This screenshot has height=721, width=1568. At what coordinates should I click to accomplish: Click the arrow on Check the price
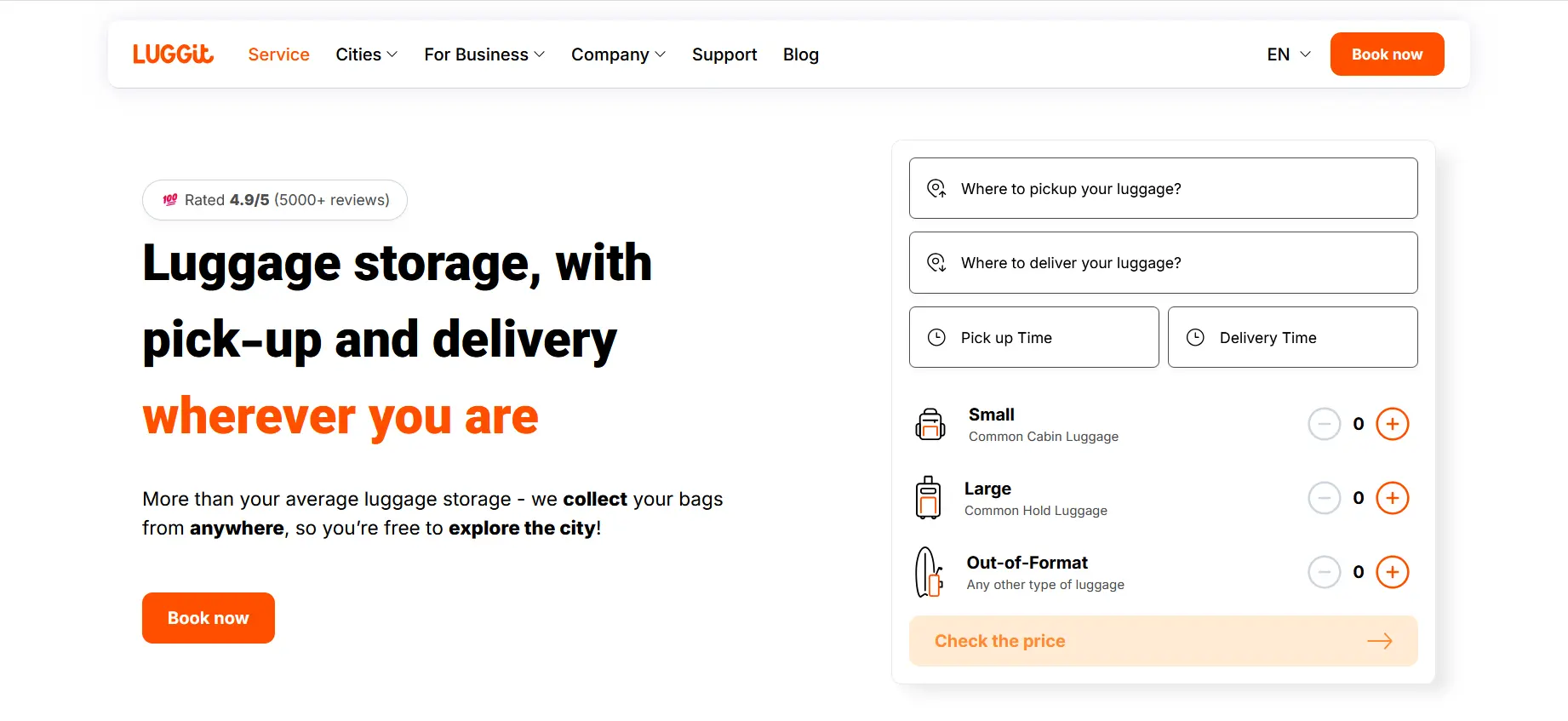coord(1380,641)
